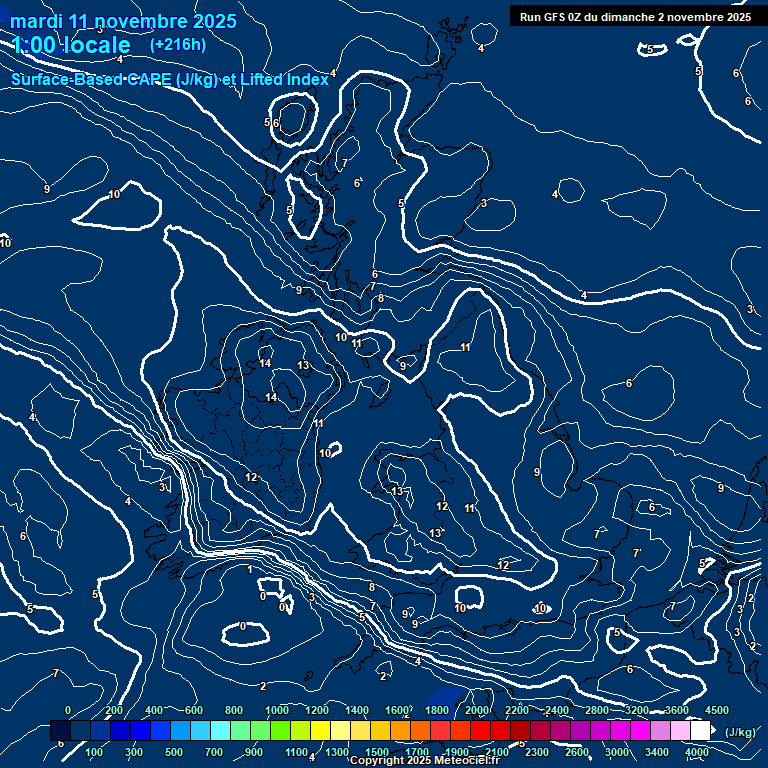This screenshot has width=768, height=768.
Task: Click the '2000' legend value
Action: [x=477, y=710]
